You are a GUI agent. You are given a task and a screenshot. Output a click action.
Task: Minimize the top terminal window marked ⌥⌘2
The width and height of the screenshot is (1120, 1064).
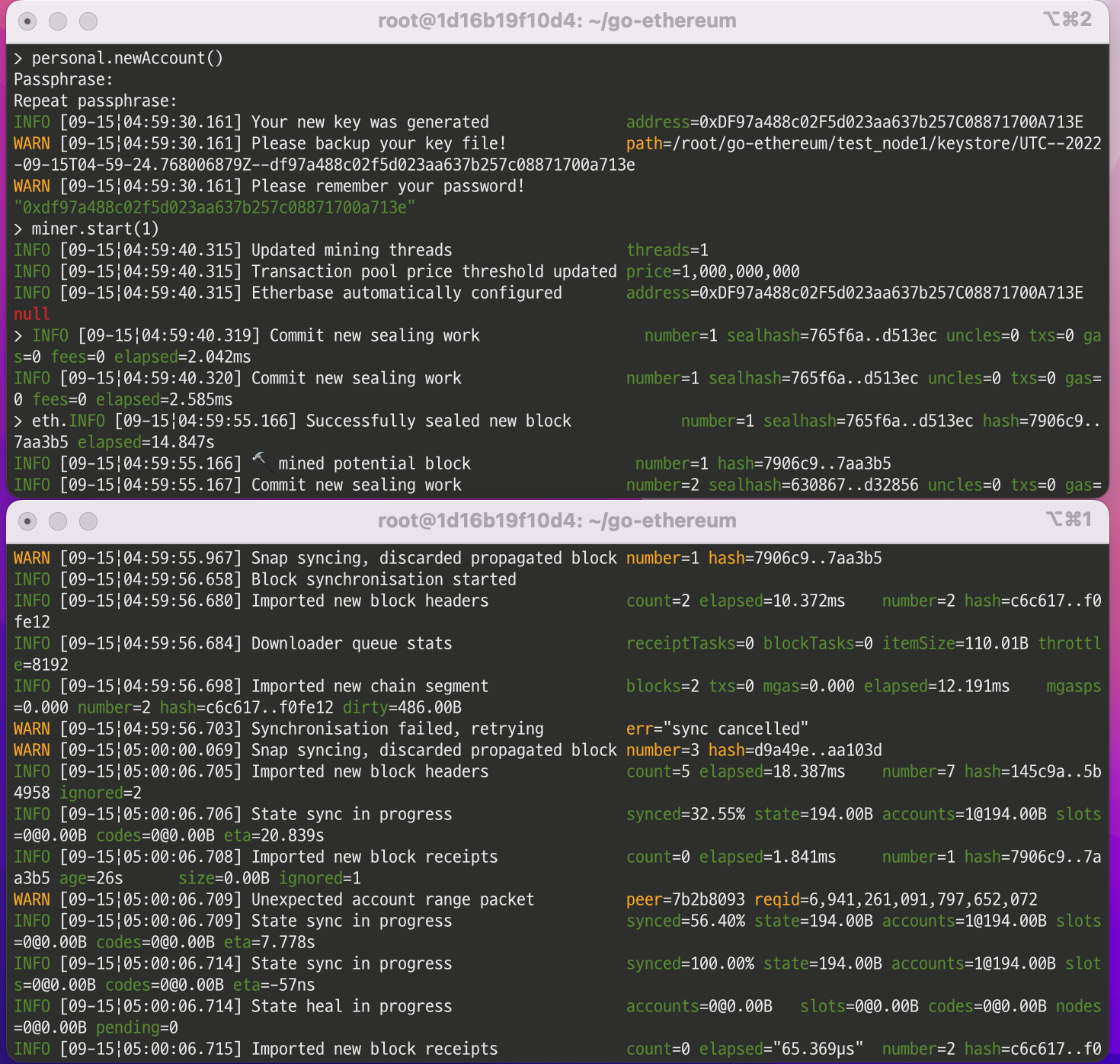(58, 21)
